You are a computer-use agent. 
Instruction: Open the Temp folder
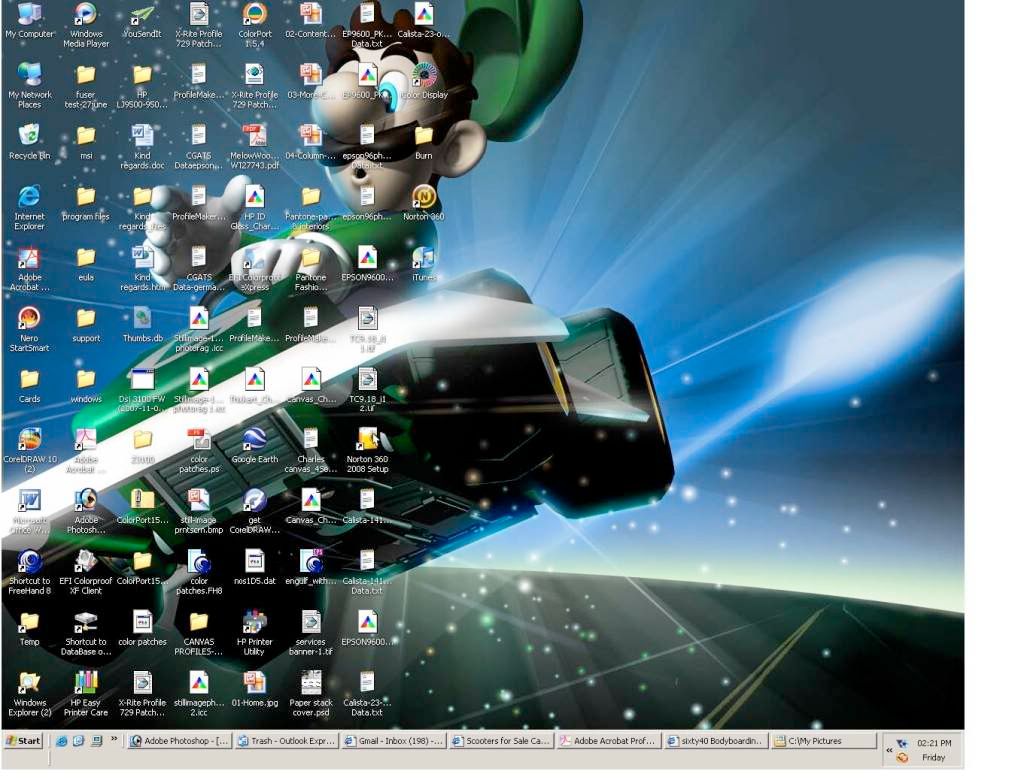click(x=29, y=628)
